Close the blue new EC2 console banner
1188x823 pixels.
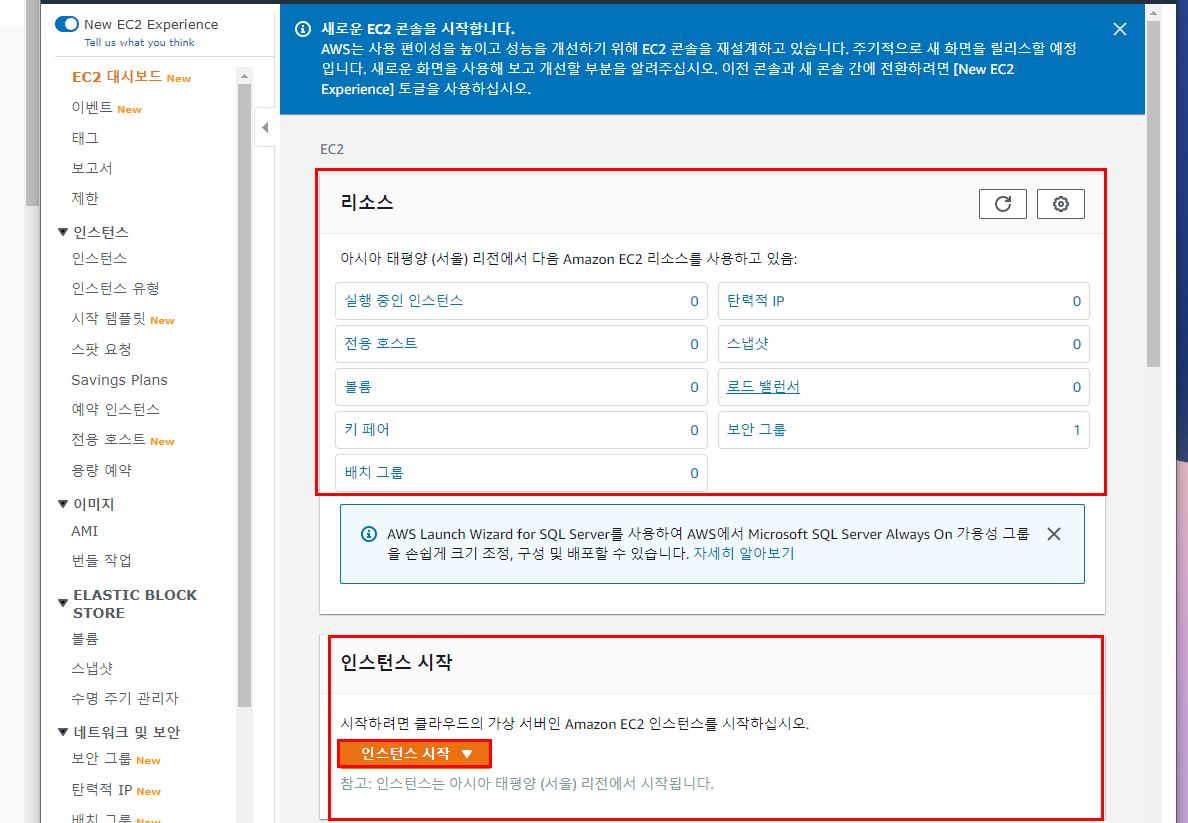(x=1120, y=29)
